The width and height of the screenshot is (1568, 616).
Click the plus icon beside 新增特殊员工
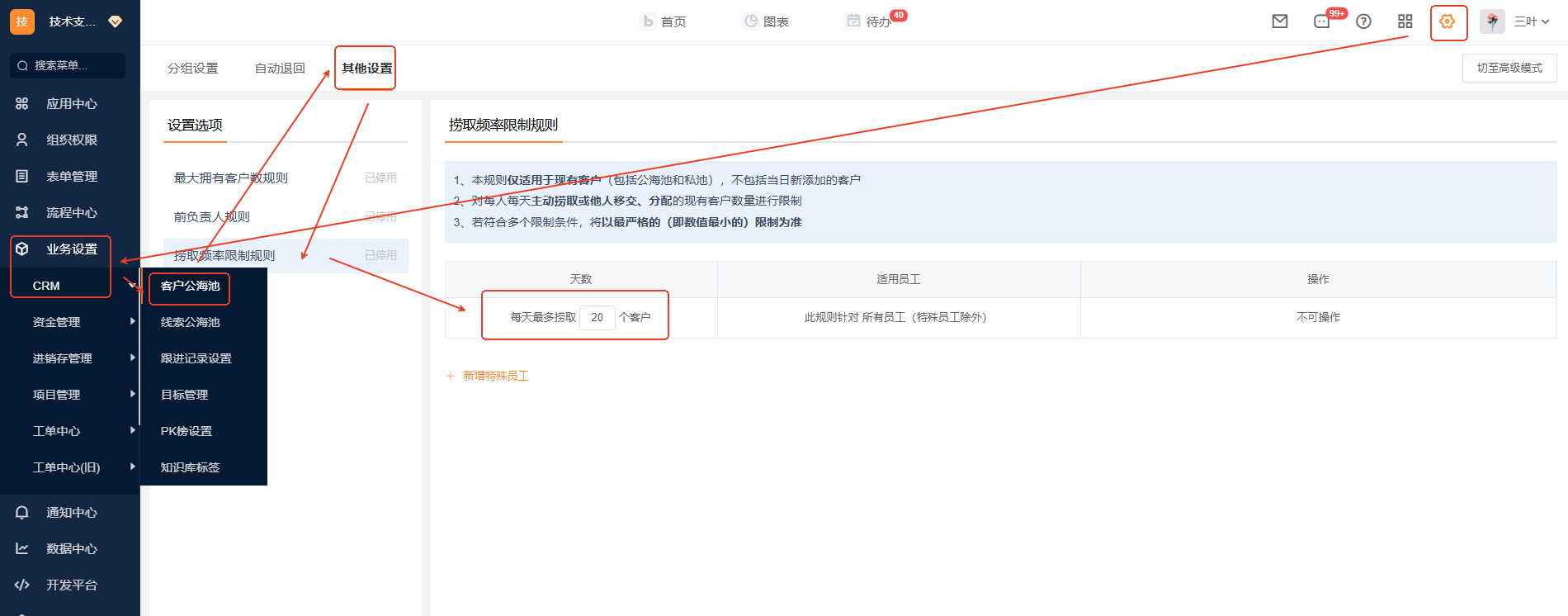coord(451,376)
